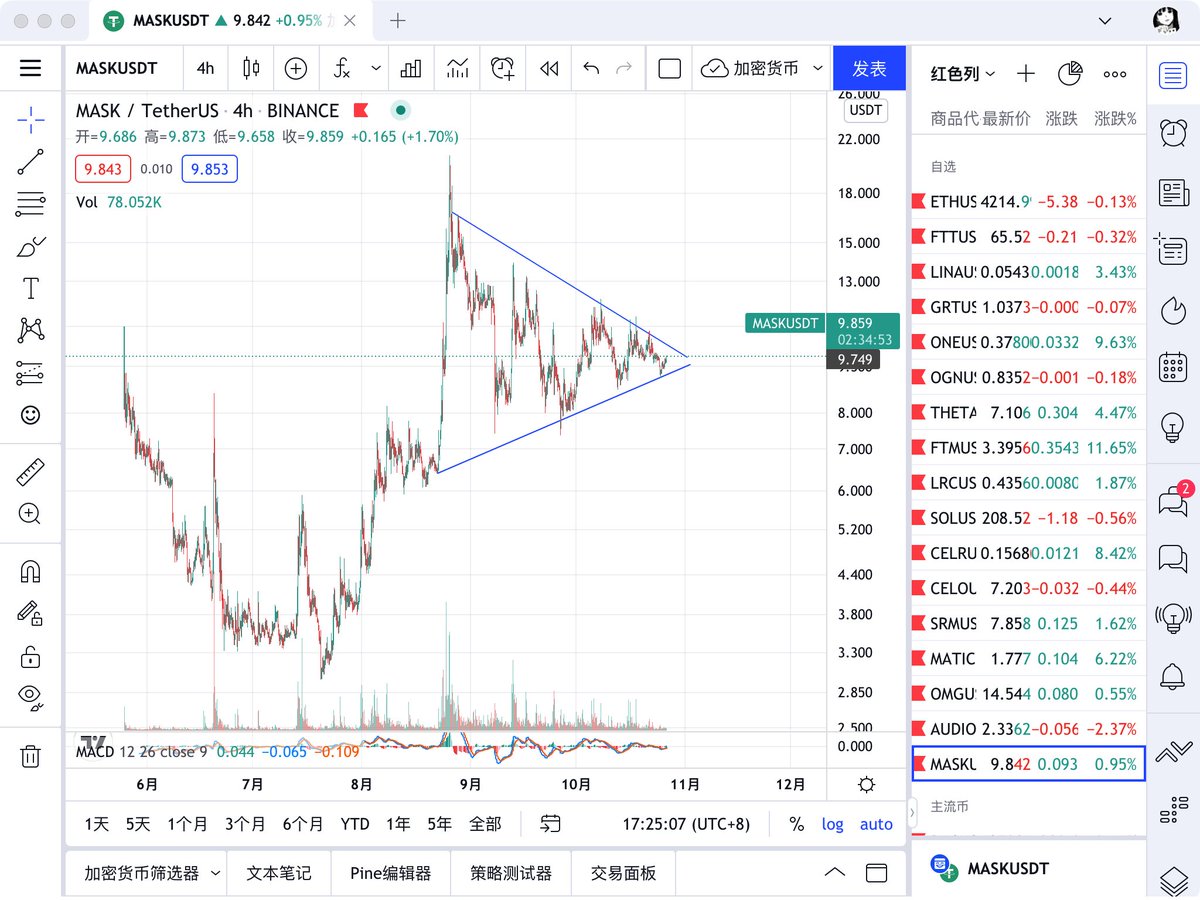Image resolution: width=1200 pixels, height=900 pixels.
Task: Open the Pine编辑器 tab
Action: 391,873
